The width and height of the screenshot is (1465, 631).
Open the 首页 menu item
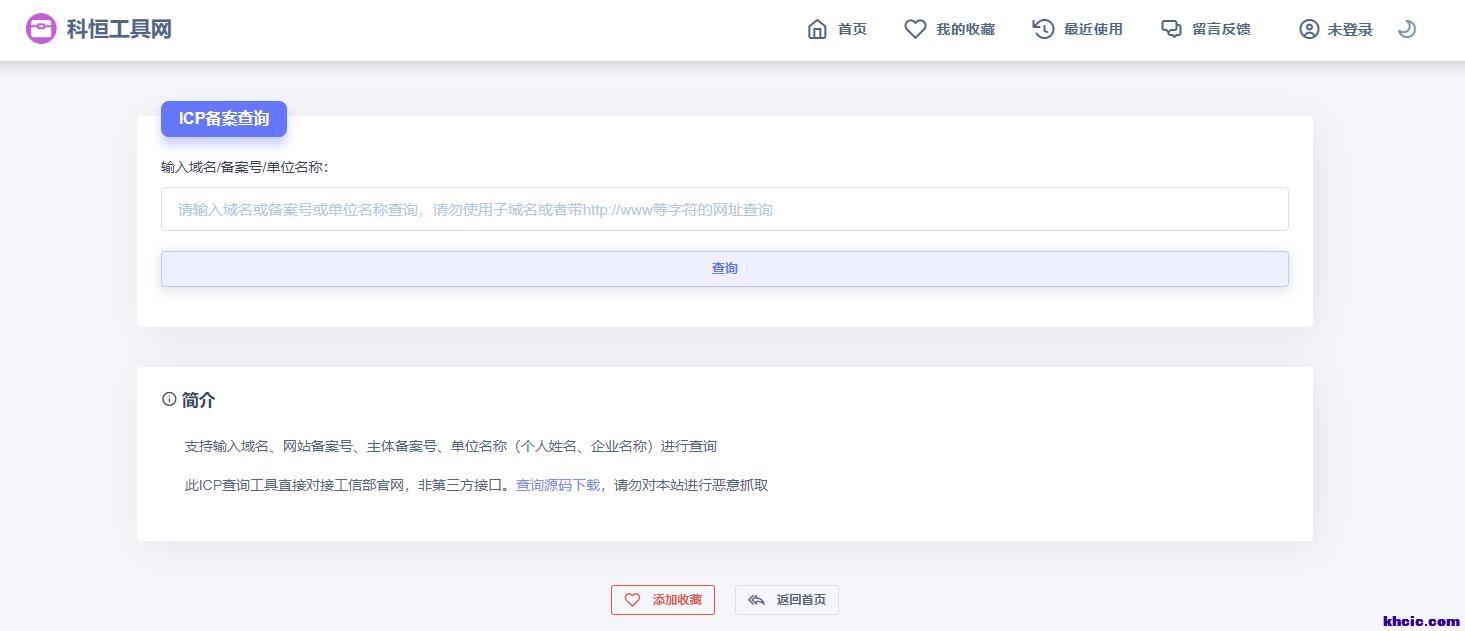pyautogui.click(x=852, y=29)
